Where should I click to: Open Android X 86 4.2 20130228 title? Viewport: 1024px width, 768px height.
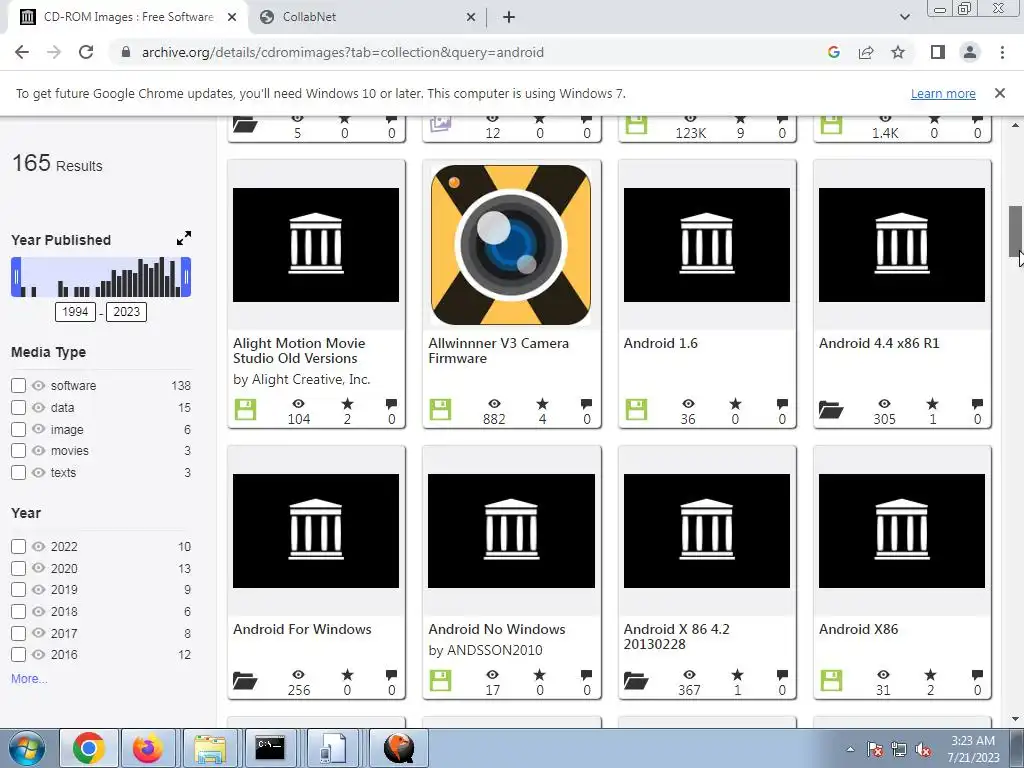pyautogui.click(x=677, y=637)
